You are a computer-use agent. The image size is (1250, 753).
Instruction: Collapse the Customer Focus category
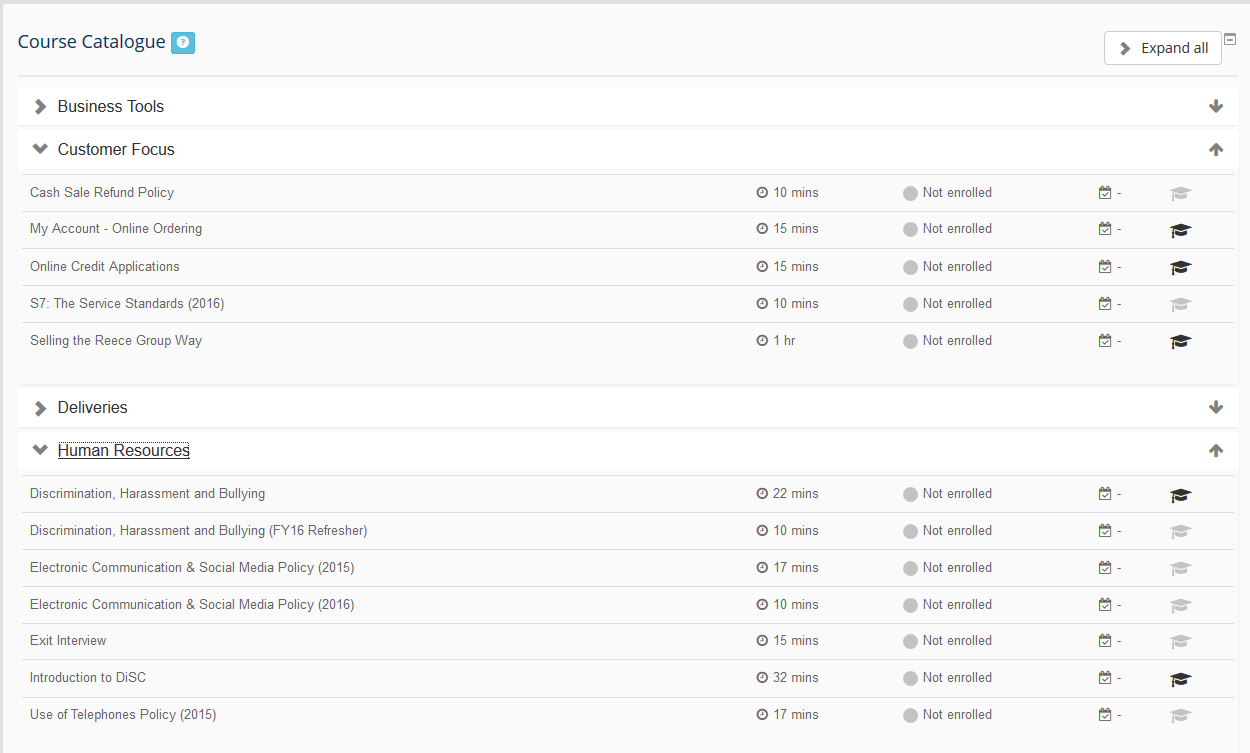115,149
